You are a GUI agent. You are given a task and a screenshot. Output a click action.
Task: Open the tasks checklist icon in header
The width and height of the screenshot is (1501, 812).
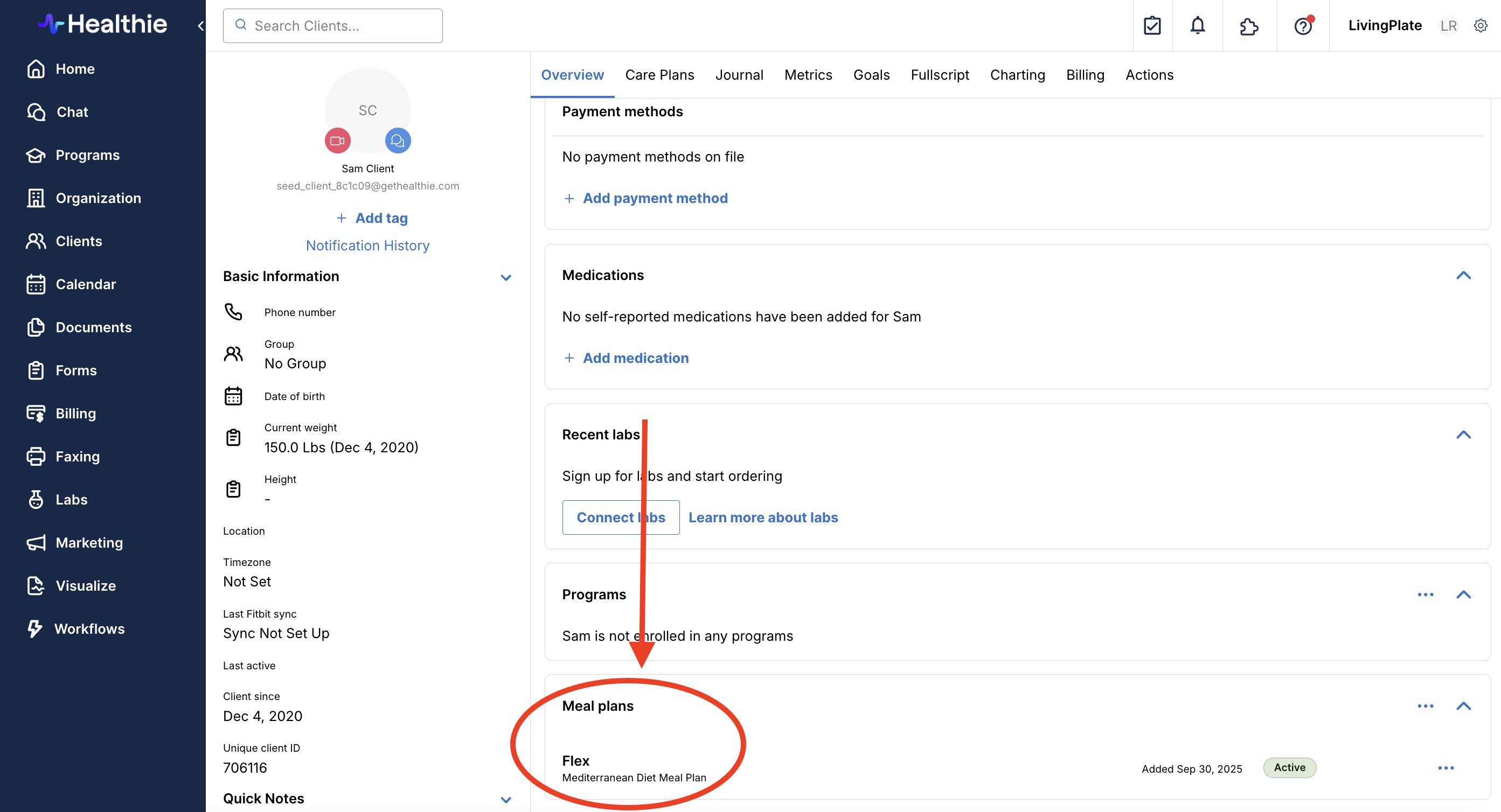coord(1152,26)
